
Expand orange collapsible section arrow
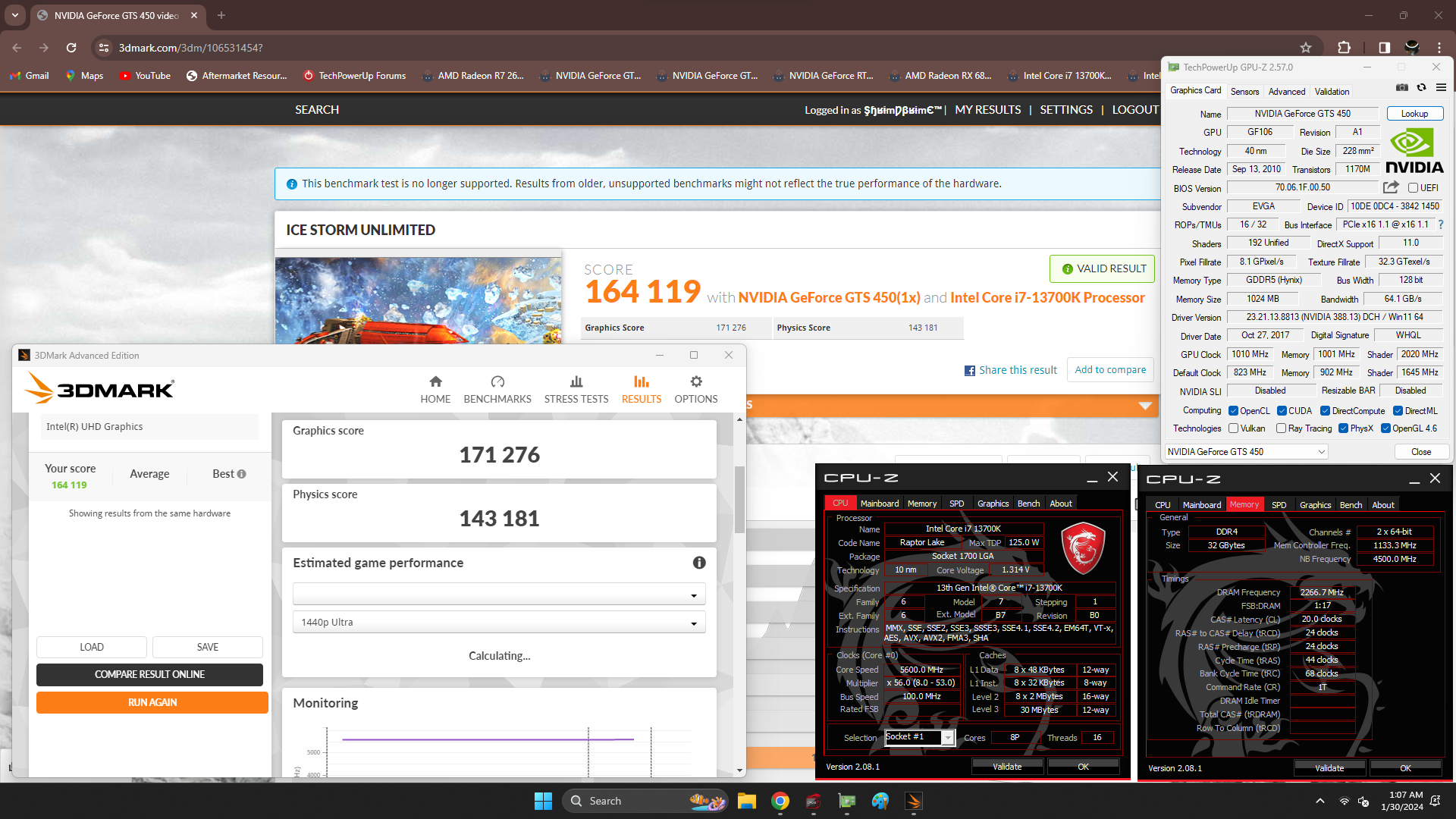coord(1145,406)
